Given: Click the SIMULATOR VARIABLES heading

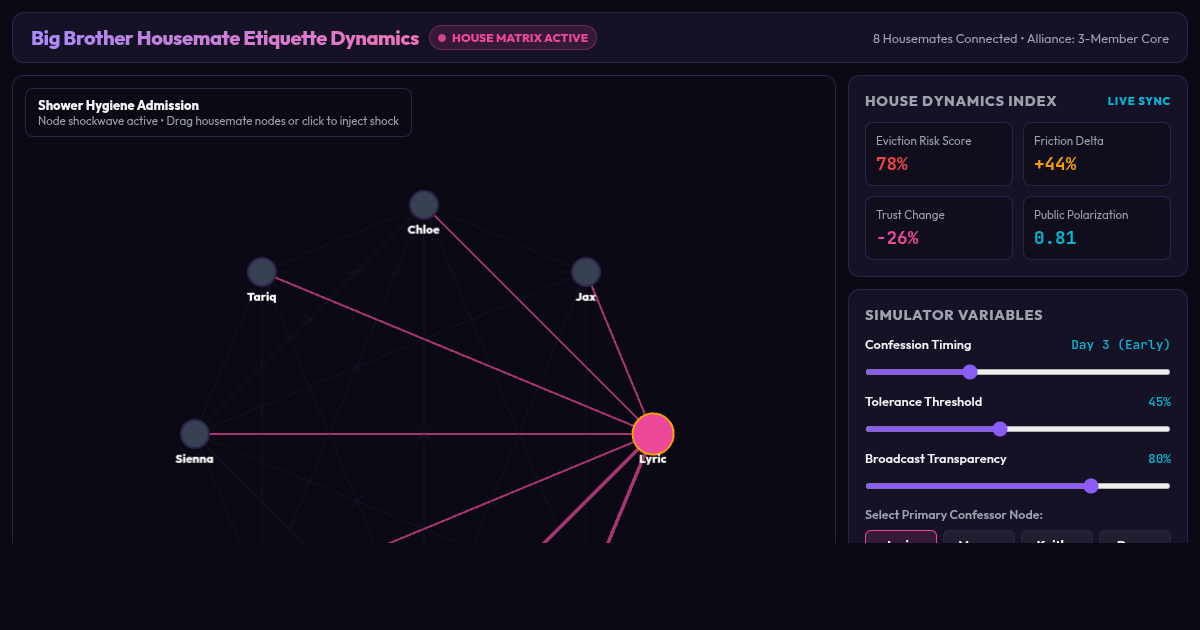Looking at the screenshot, I should (954, 315).
